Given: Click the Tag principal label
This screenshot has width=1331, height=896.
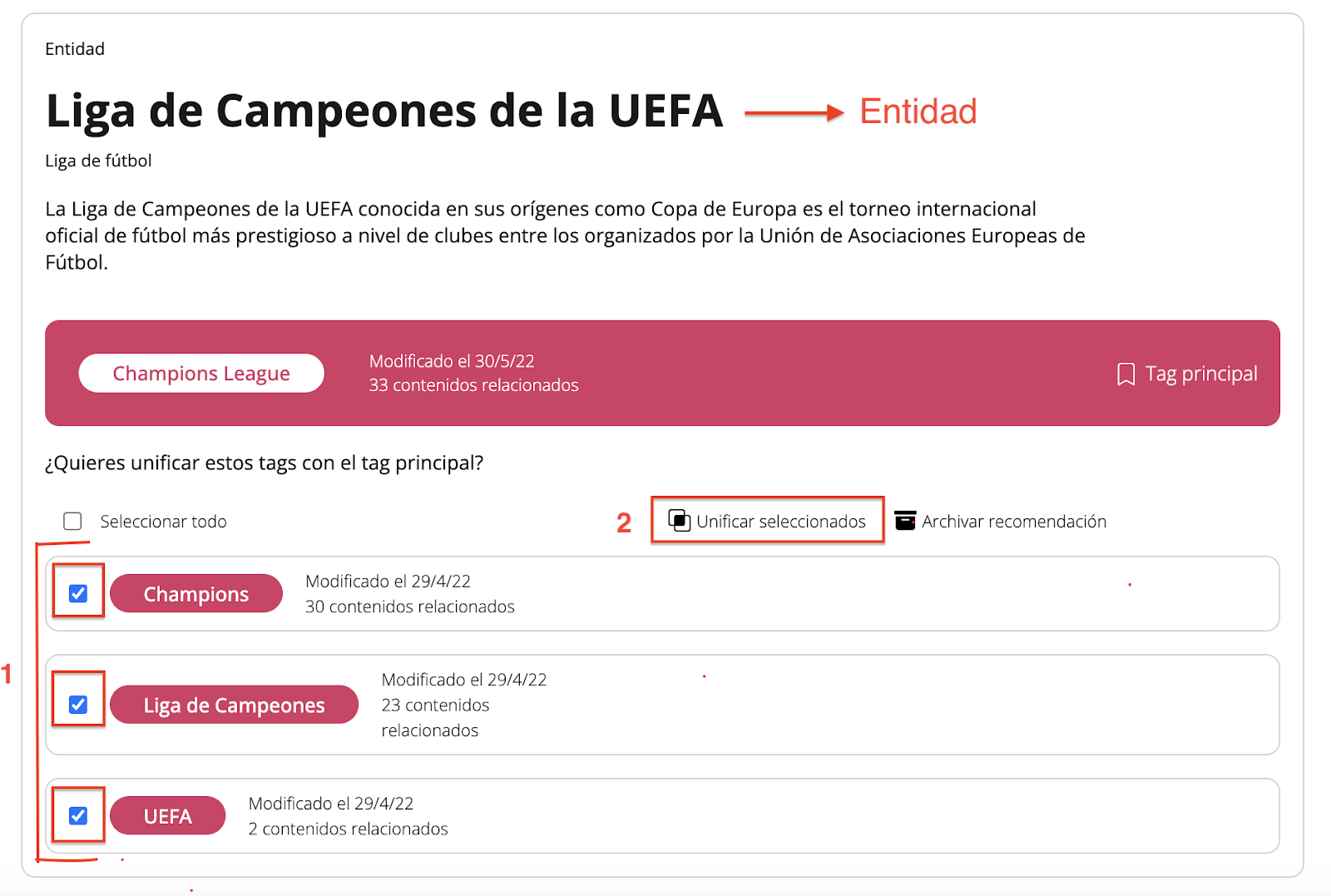Looking at the screenshot, I should [1200, 374].
